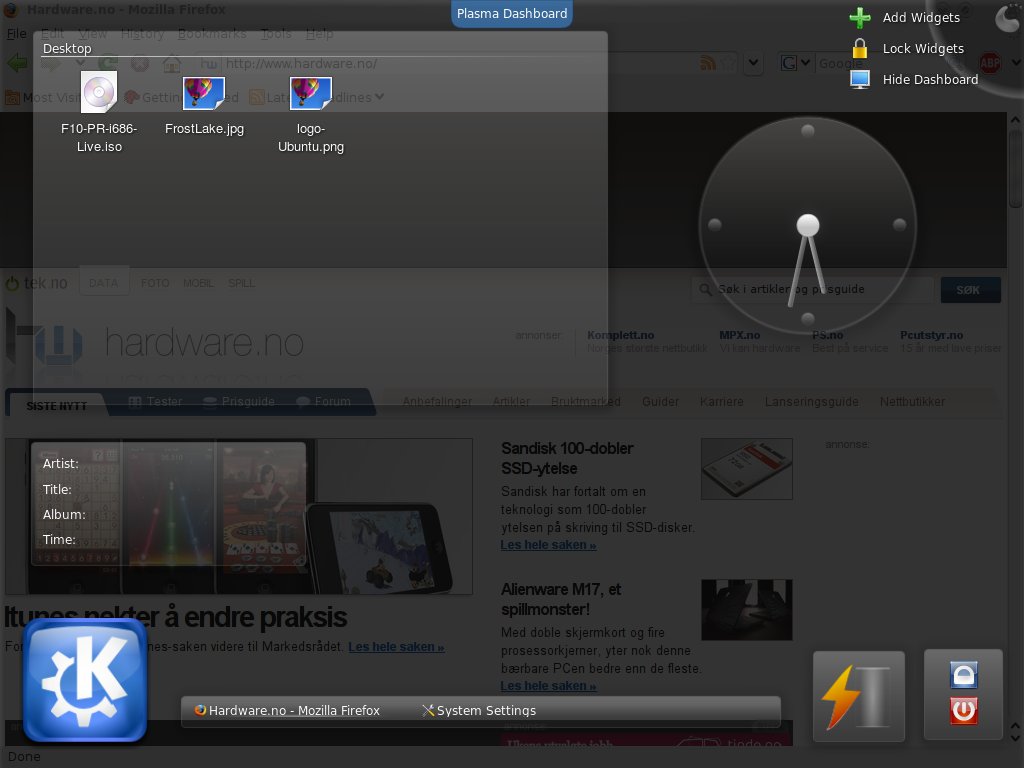The image size is (1024, 768).
Task: Click the red logout power icon
Action: tap(963, 711)
